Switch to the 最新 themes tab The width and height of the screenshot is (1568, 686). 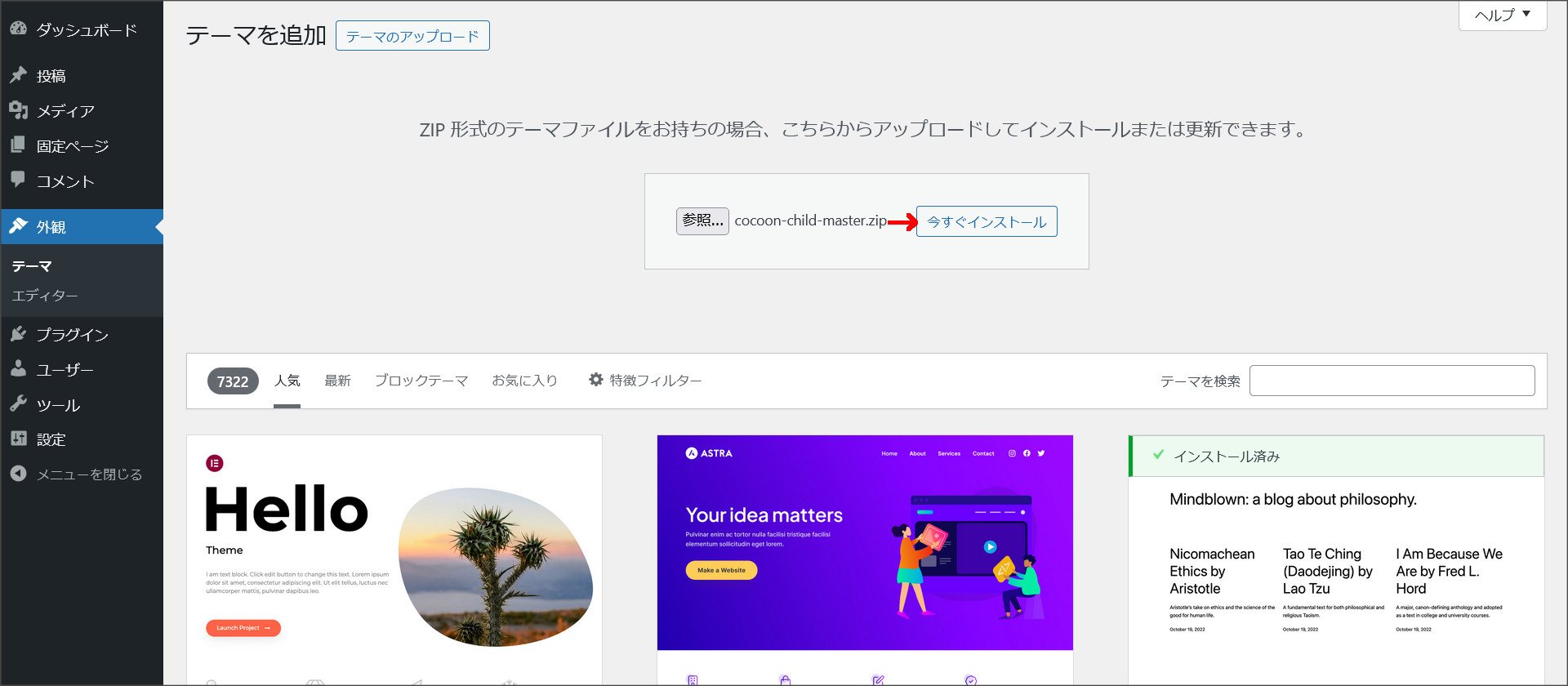(337, 381)
